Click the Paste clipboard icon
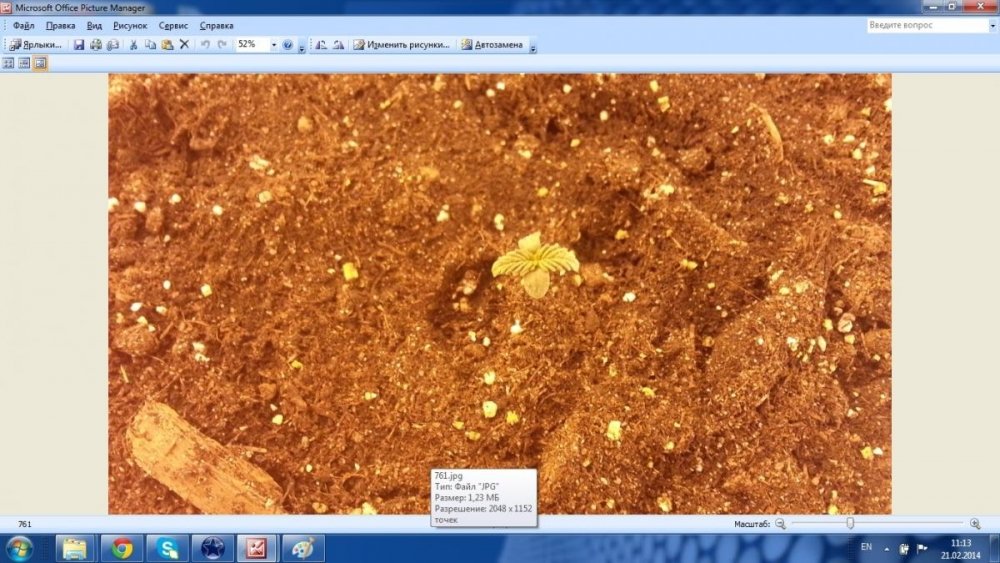Image resolution: width=1000 pixels, height=563 pixels. 167,45
